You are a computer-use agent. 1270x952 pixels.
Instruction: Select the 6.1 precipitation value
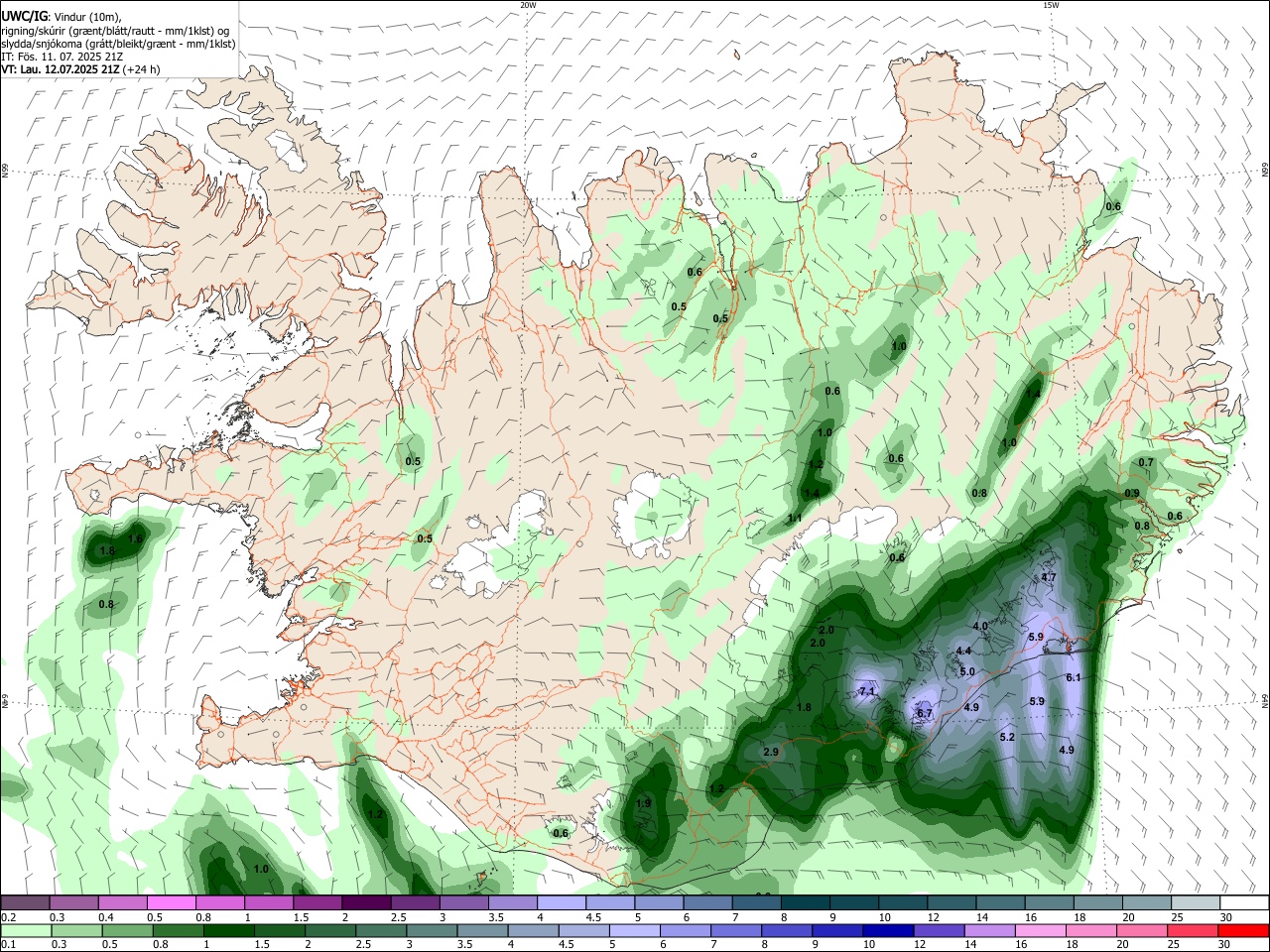(x=1073, y=677)
